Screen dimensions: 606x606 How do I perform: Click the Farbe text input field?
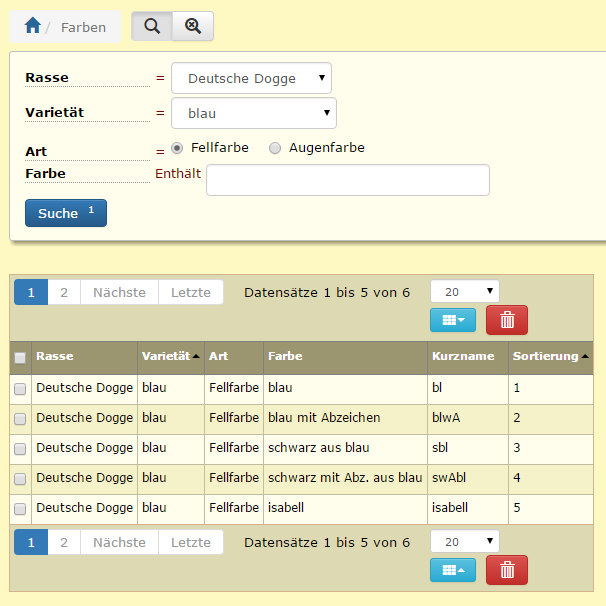pyautogui.click(x=347, y=180)
